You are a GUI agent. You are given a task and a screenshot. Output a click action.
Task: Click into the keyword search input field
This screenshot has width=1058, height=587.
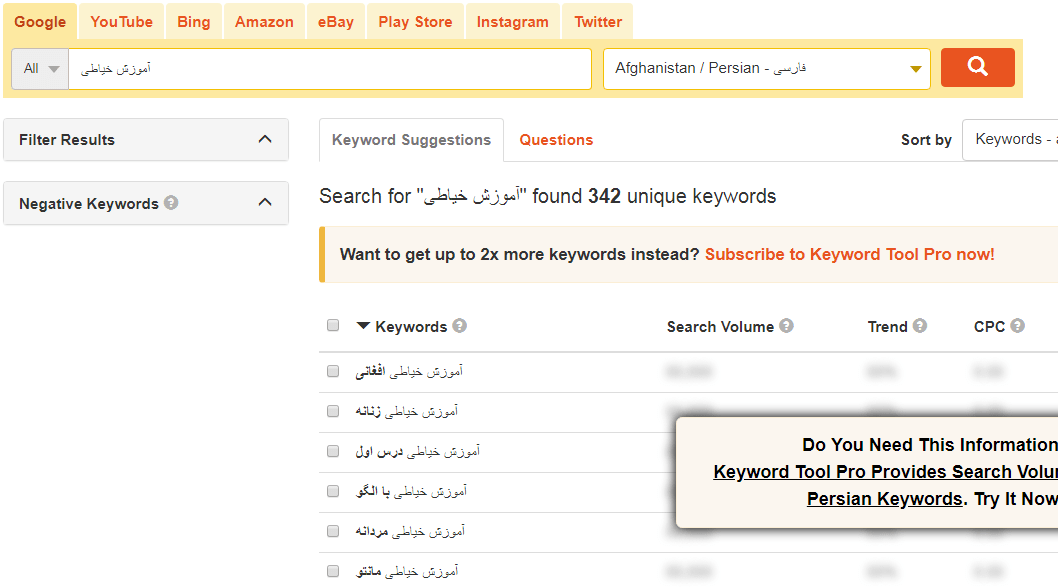330,69
